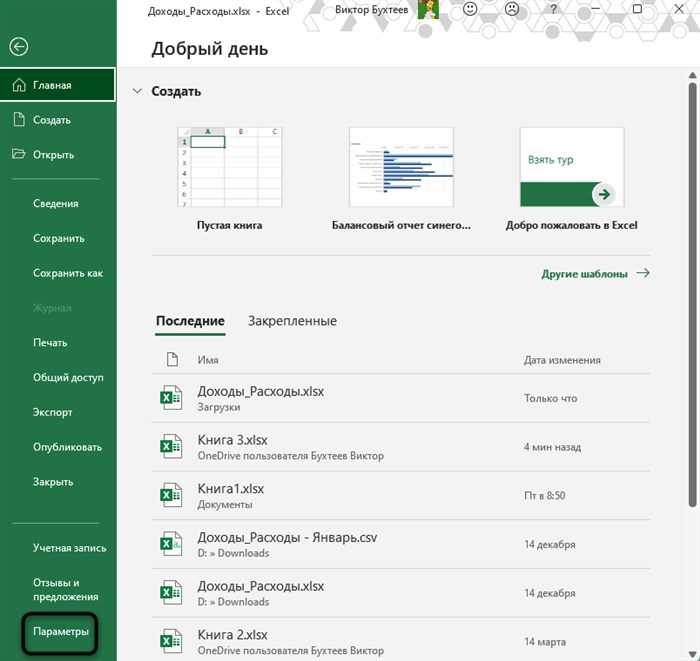This screenshot has height=661, width=700.
Task: Click the back arrow icon
Action: [x=19, y=47]
